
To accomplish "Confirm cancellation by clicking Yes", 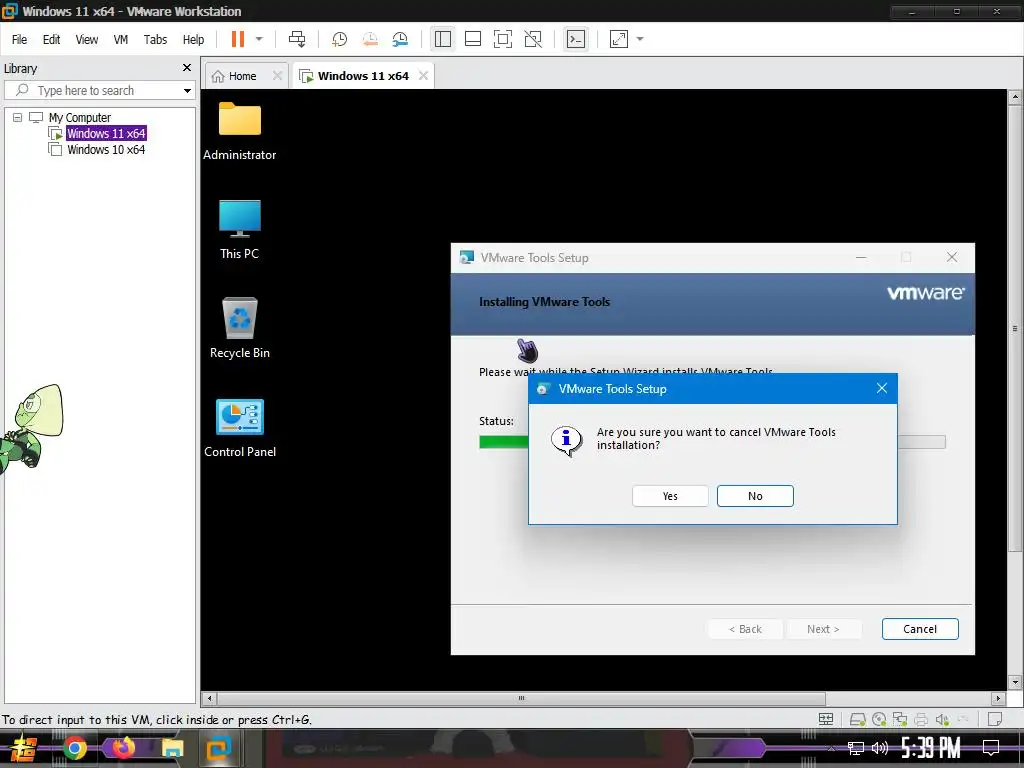I will click(x=670, y=496).
